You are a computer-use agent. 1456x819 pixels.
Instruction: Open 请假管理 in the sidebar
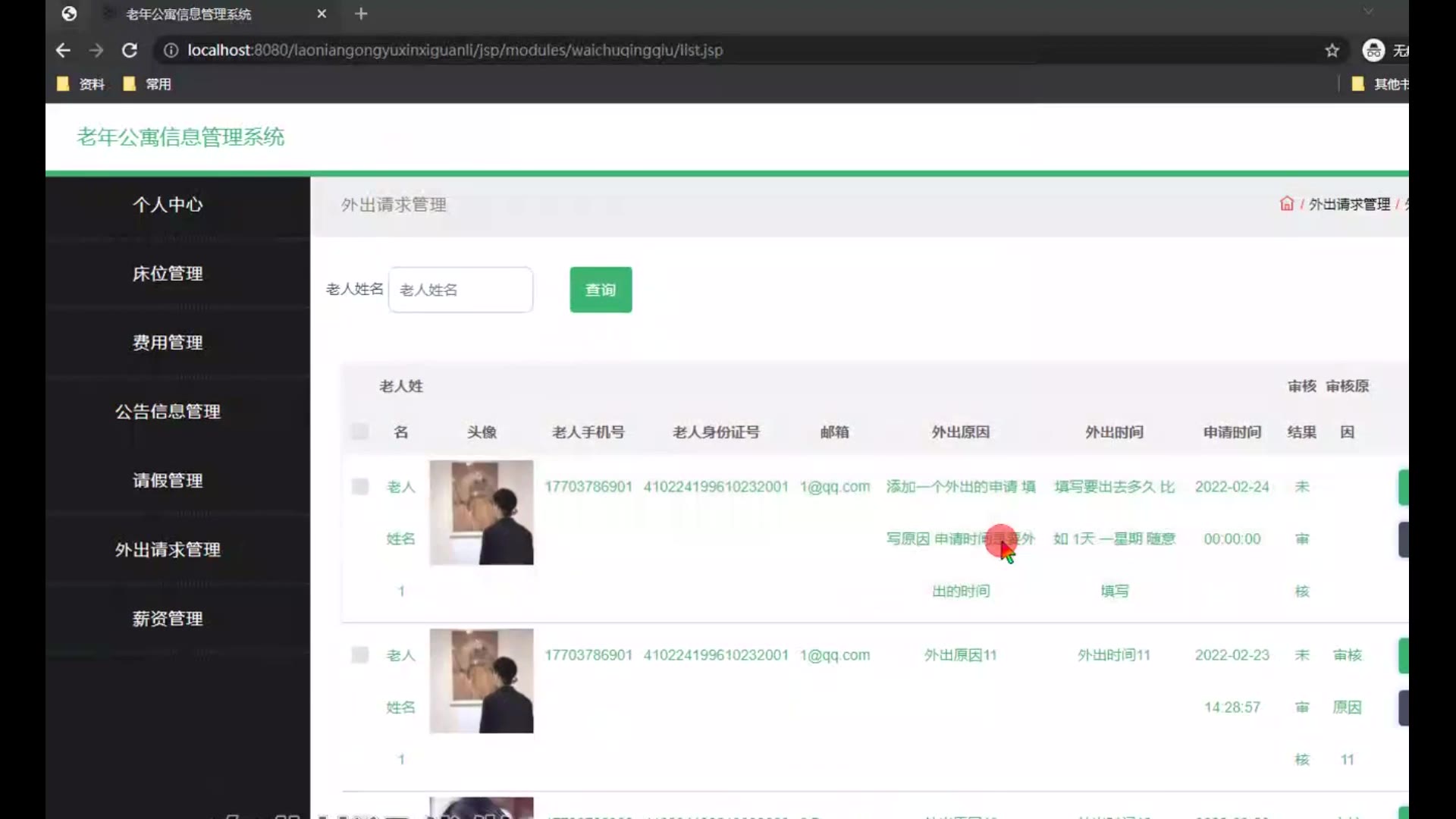click(168, 481)
